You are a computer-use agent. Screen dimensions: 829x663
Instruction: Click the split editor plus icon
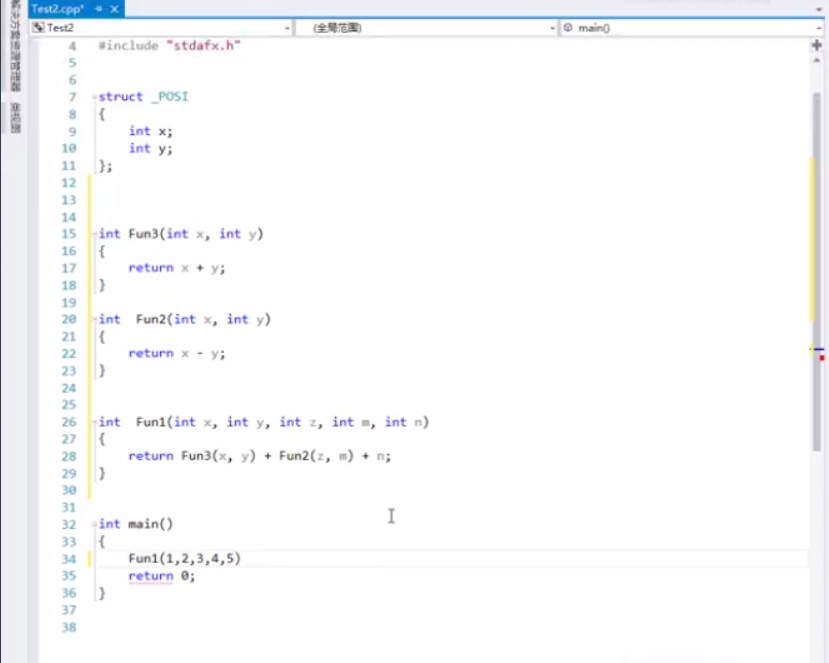[817, 46]
